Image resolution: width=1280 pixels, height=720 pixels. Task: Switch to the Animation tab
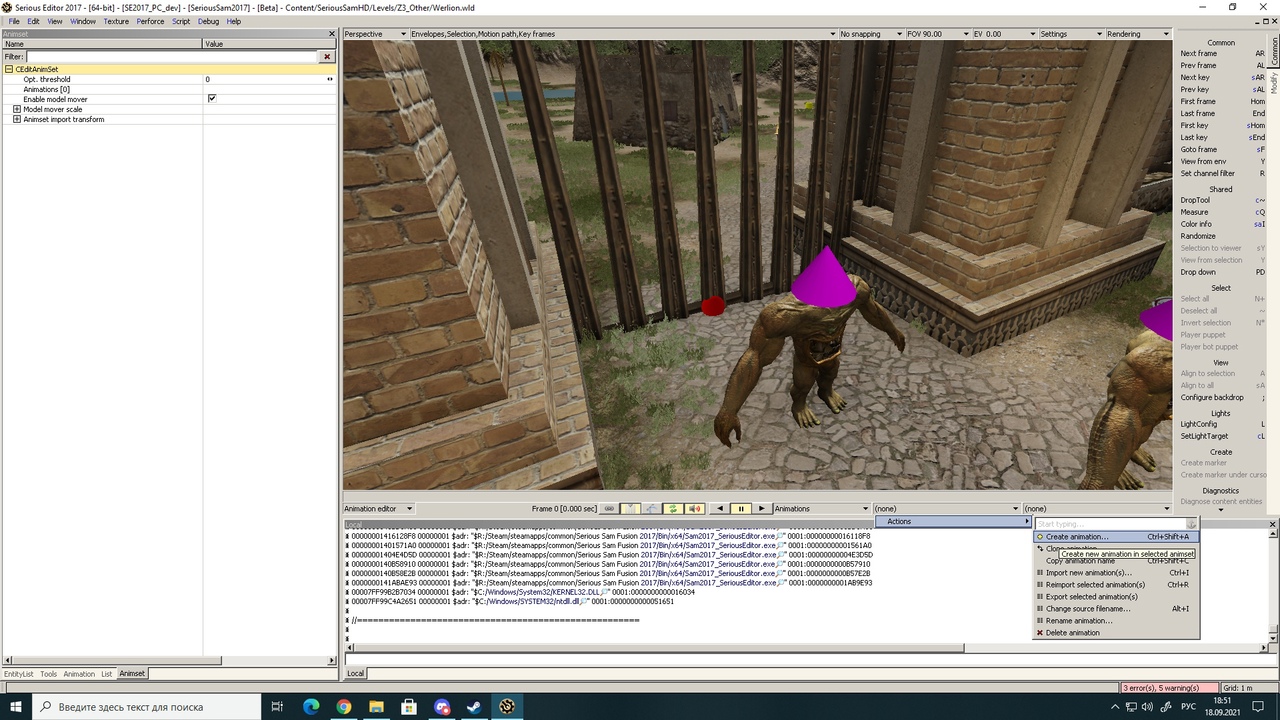click(79, 674)
